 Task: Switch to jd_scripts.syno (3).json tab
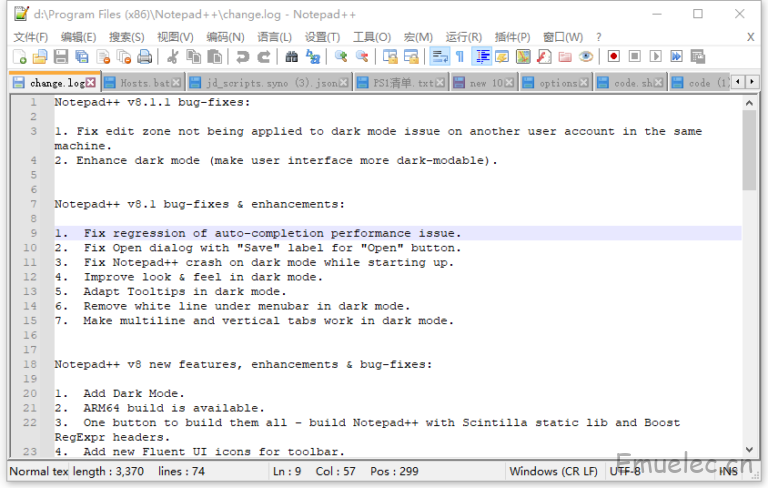click(269, 83)
